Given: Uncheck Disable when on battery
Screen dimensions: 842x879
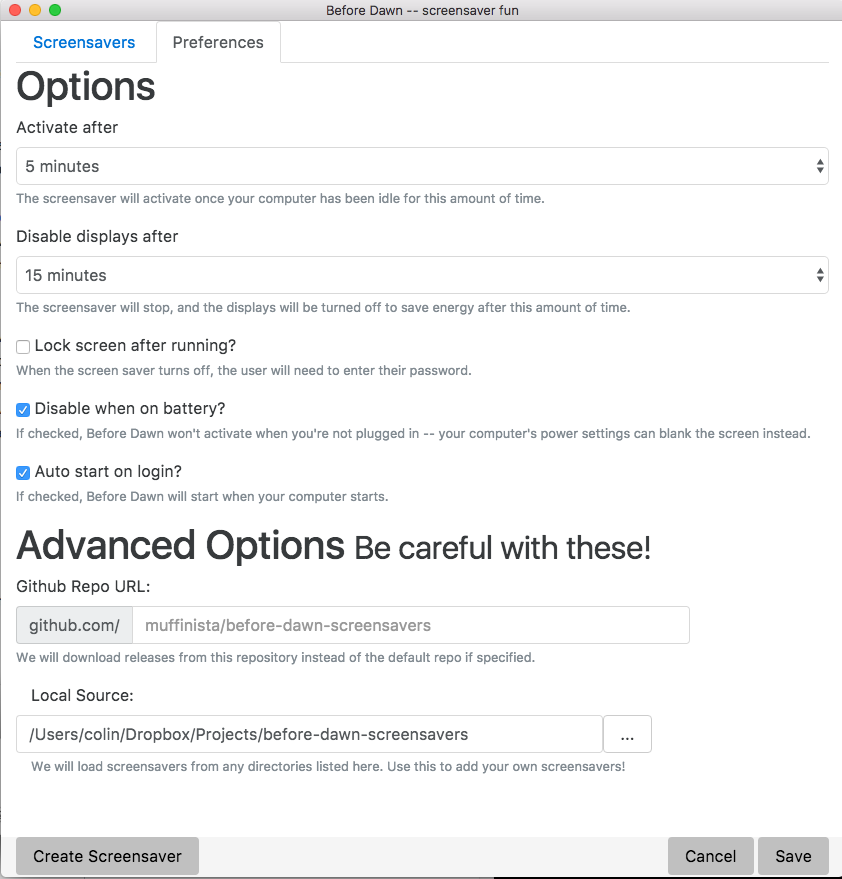Looking at the screenshot, I should pyautogui.click(x=23, y=410).
